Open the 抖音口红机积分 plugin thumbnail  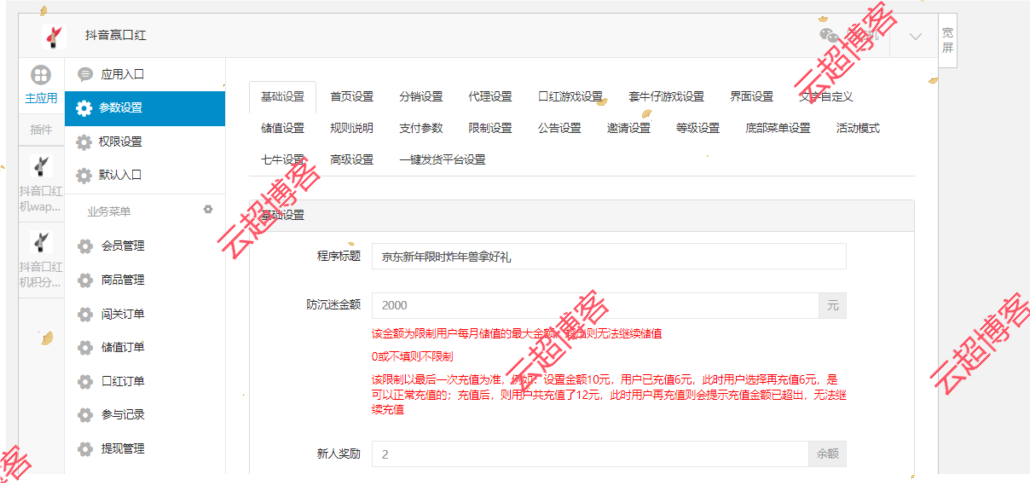point(41,242)
